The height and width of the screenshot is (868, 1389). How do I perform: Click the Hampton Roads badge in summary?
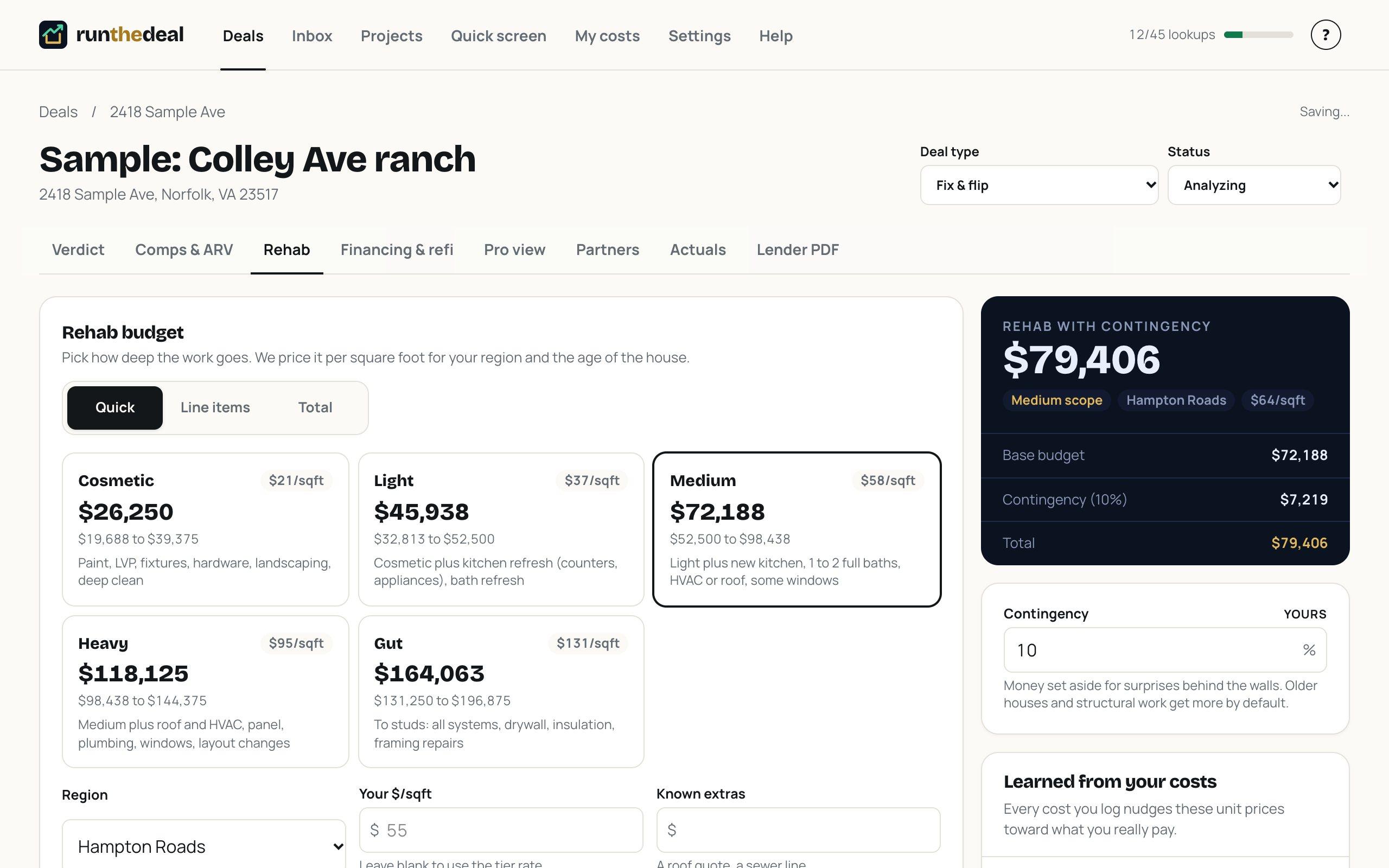[1176, 400]
